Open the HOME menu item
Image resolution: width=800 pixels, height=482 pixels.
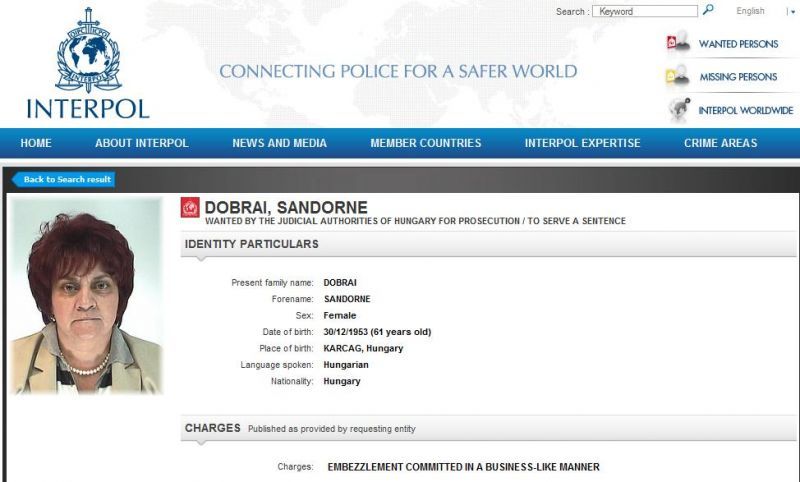click(x=36, y=143)
